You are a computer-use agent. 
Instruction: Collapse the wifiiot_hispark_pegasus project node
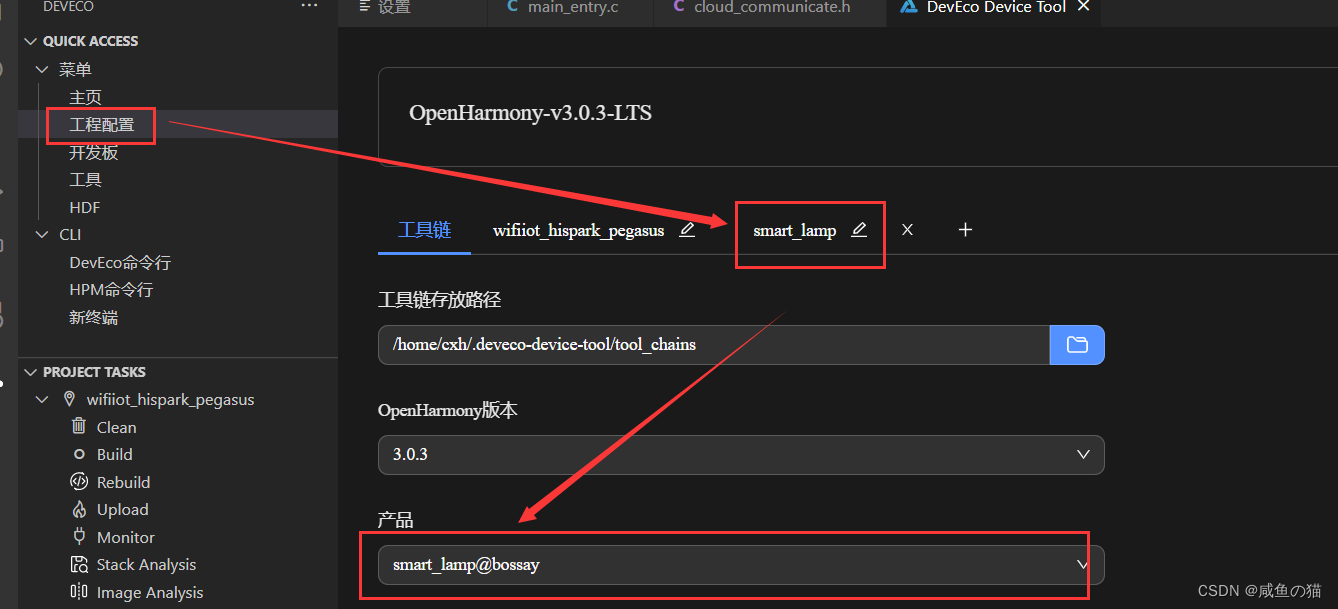42,400
